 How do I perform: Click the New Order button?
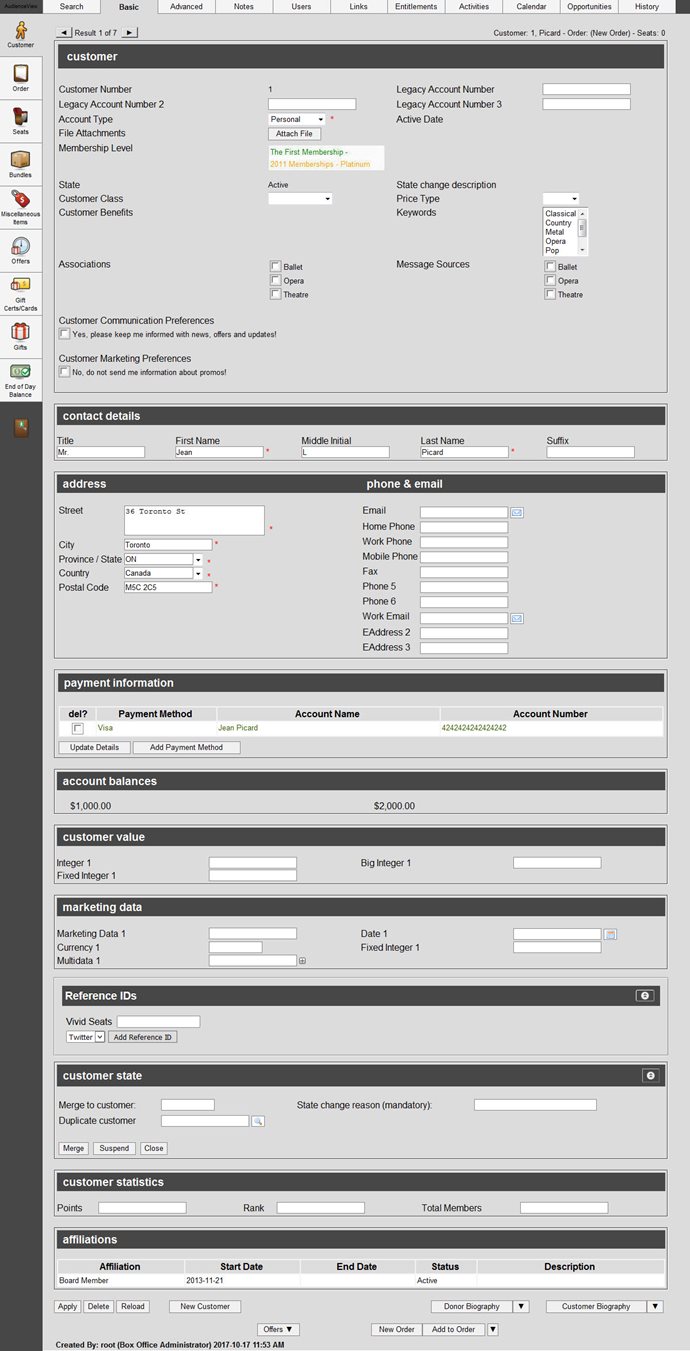coord(397,1329)
